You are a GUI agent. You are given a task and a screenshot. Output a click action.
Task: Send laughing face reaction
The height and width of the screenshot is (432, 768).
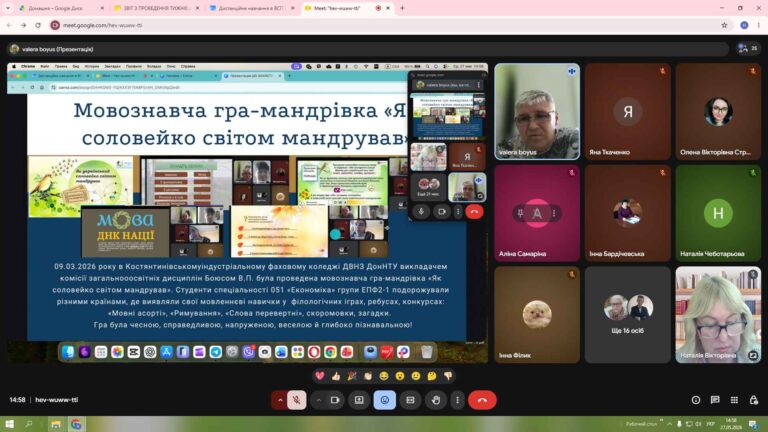click(x=384, y=376)
